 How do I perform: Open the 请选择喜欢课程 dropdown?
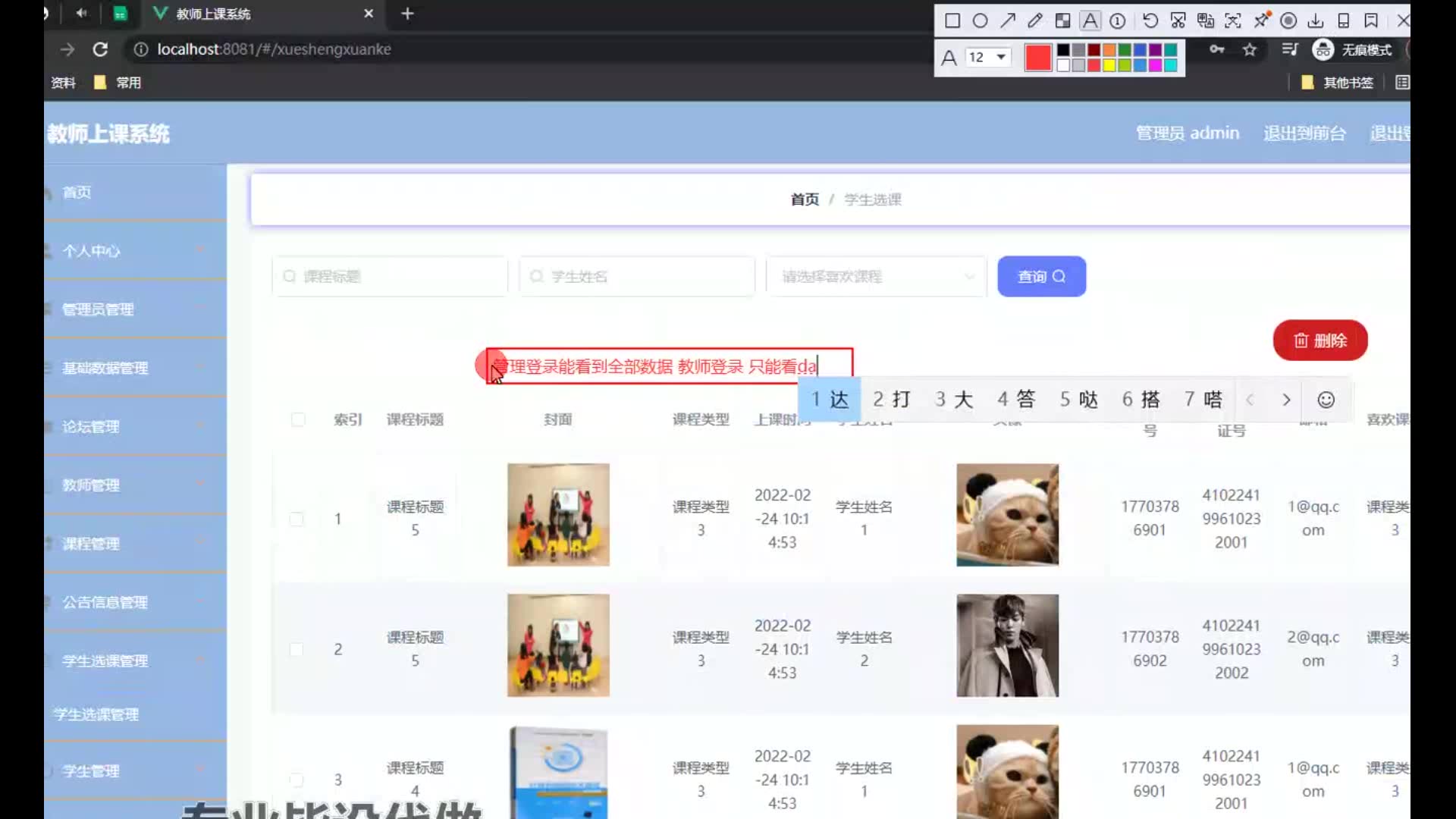tap(876, 277)
